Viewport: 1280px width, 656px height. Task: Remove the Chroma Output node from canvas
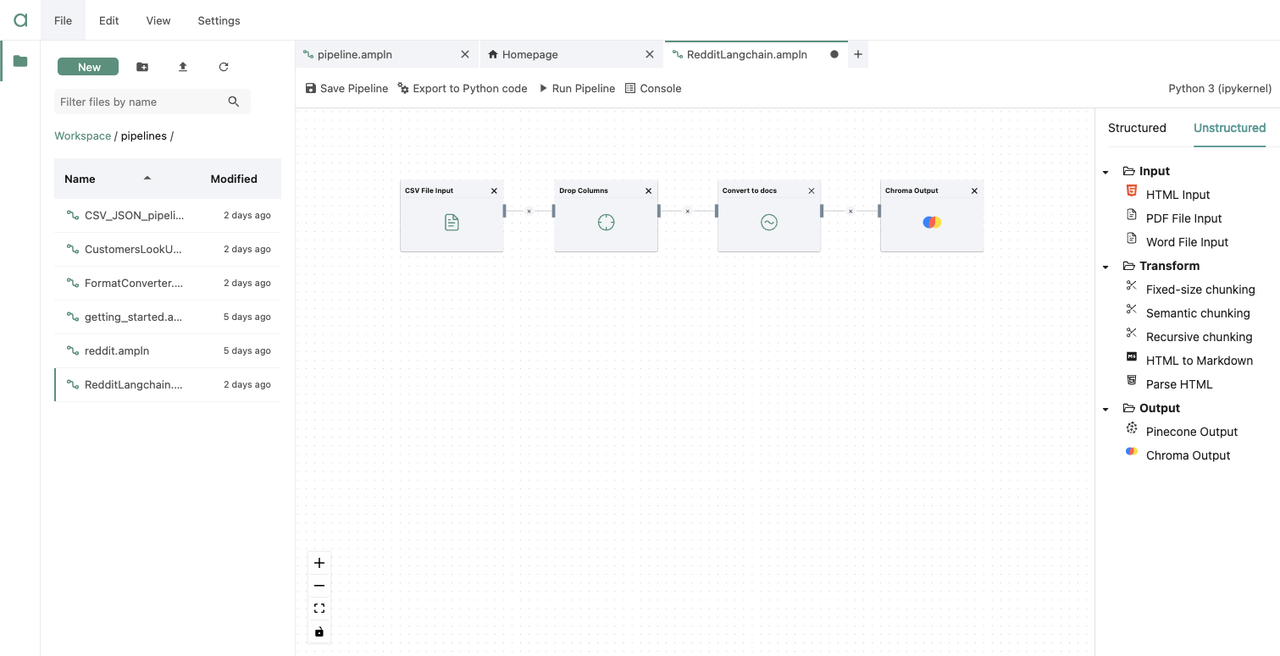tap(974, 191)
